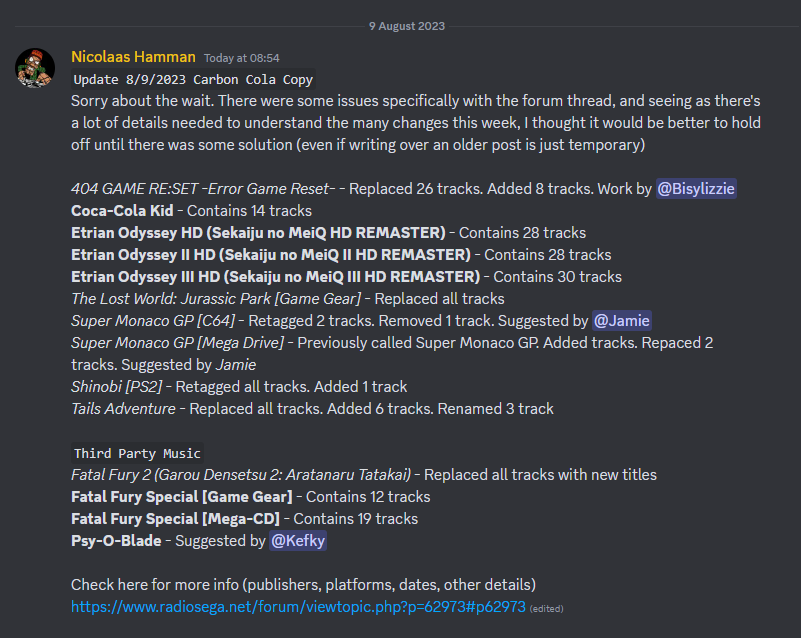Click the Third Party Music code block
Screen dimensions: 801x638
coord(137,453)
